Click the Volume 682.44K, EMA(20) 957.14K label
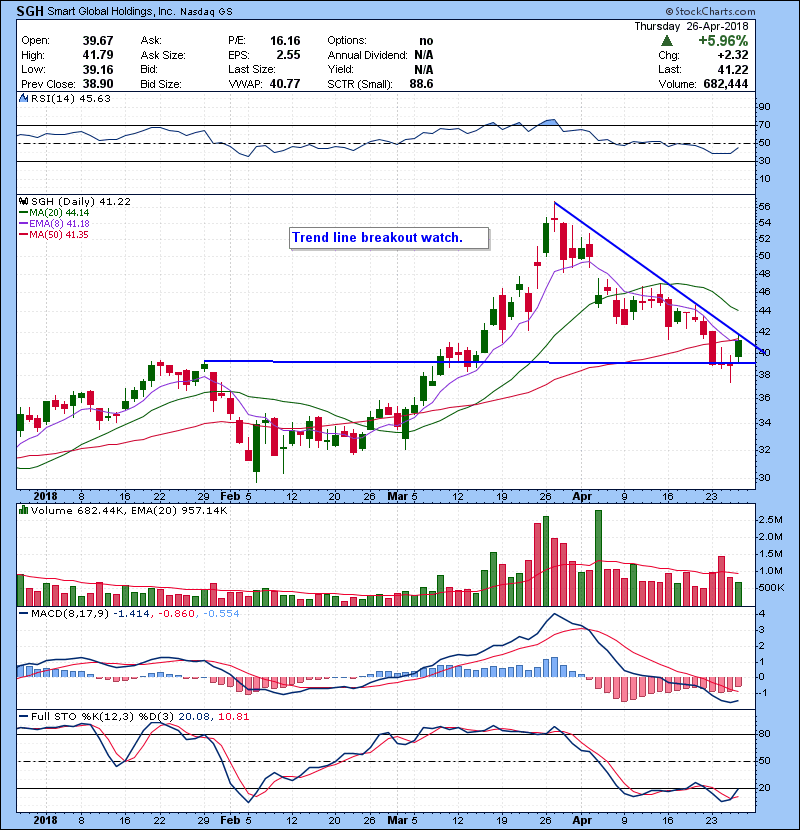Screen dimensions: 800x830 (x=129, y=510)
